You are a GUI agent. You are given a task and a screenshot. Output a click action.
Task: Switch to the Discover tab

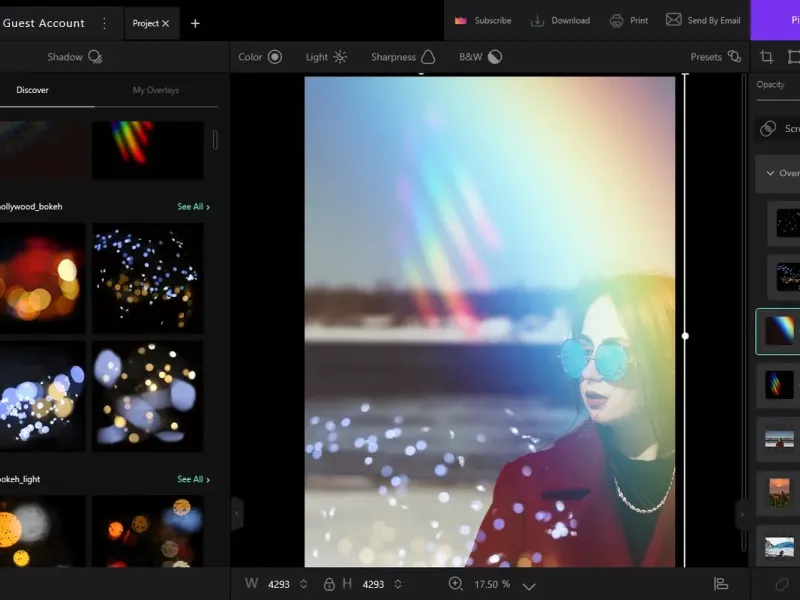click(x=32, y=91)
